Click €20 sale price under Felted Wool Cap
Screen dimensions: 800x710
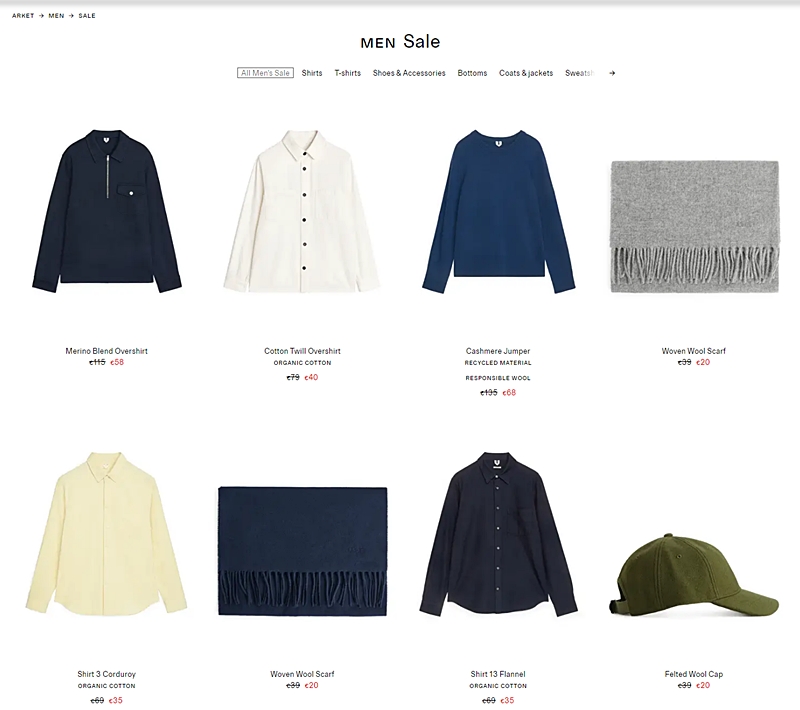click(x=703, y=686)
